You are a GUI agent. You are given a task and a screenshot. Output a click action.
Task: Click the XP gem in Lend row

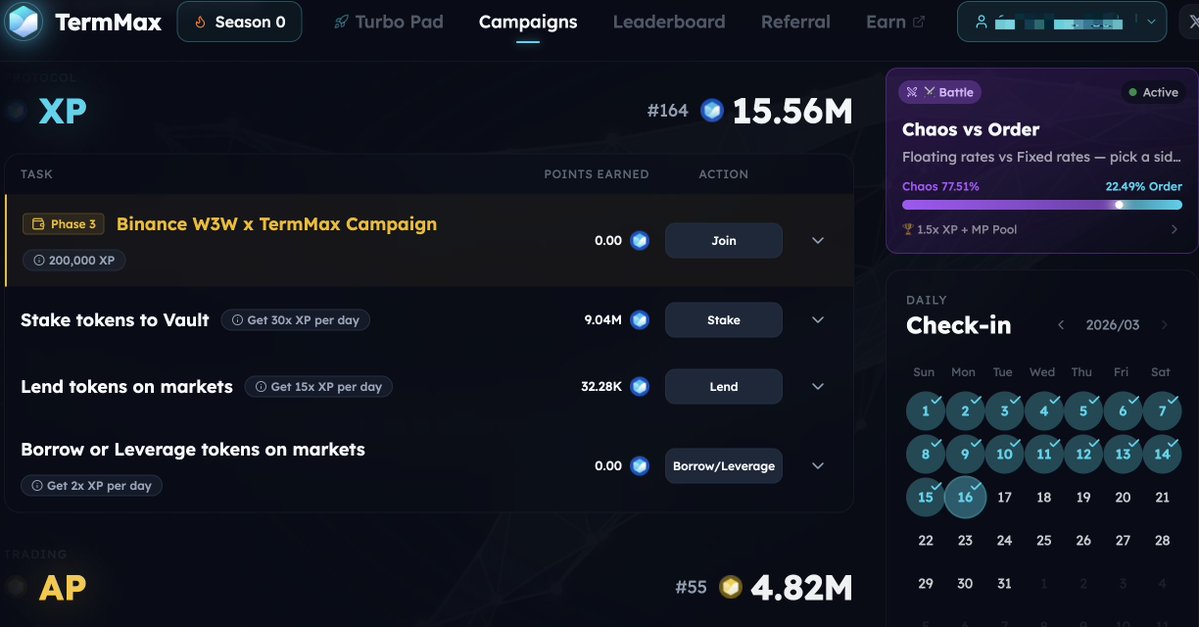(x=640, y=386)
